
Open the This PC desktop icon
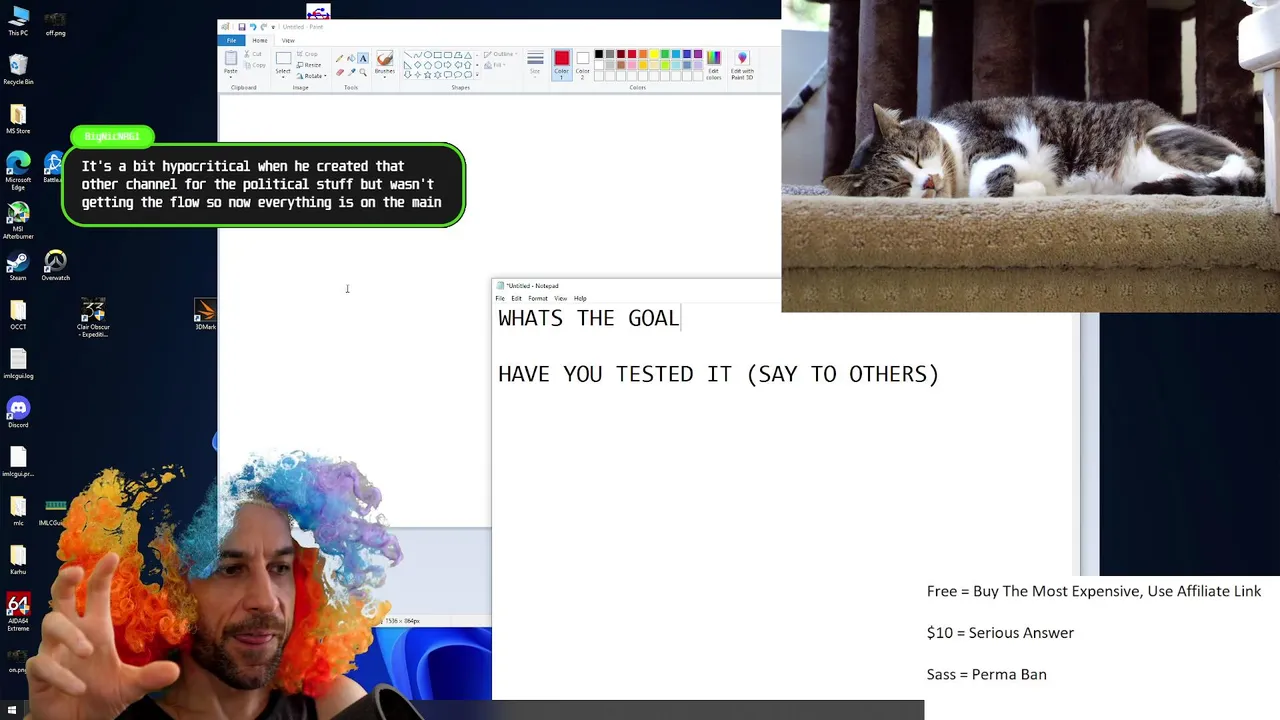pyautogui.click(x=18, y=22)
